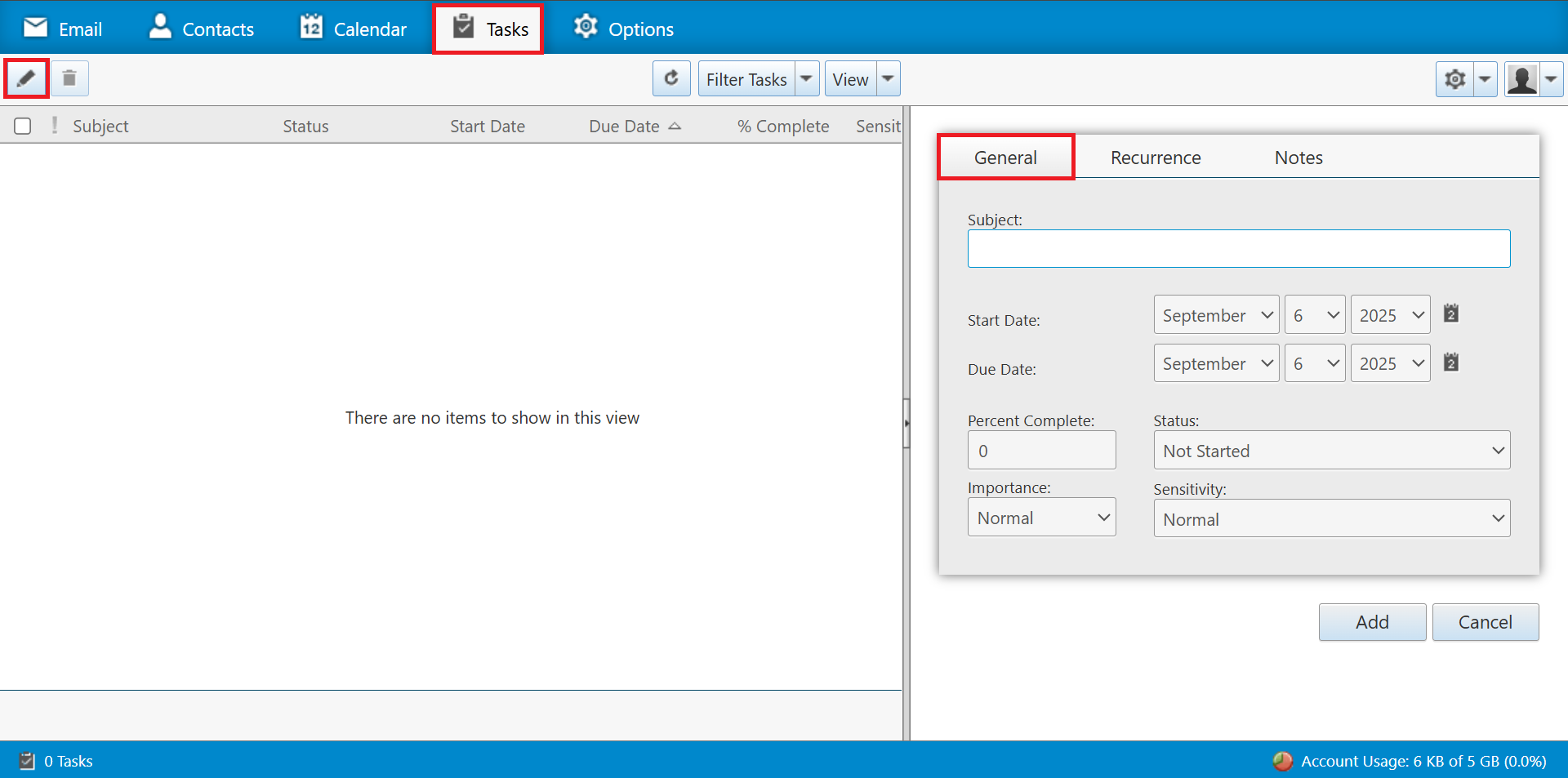This screenshot has width=1568, height=778.
Task: Click the Account Usage status text
Action: click(x=1423, y=761)
